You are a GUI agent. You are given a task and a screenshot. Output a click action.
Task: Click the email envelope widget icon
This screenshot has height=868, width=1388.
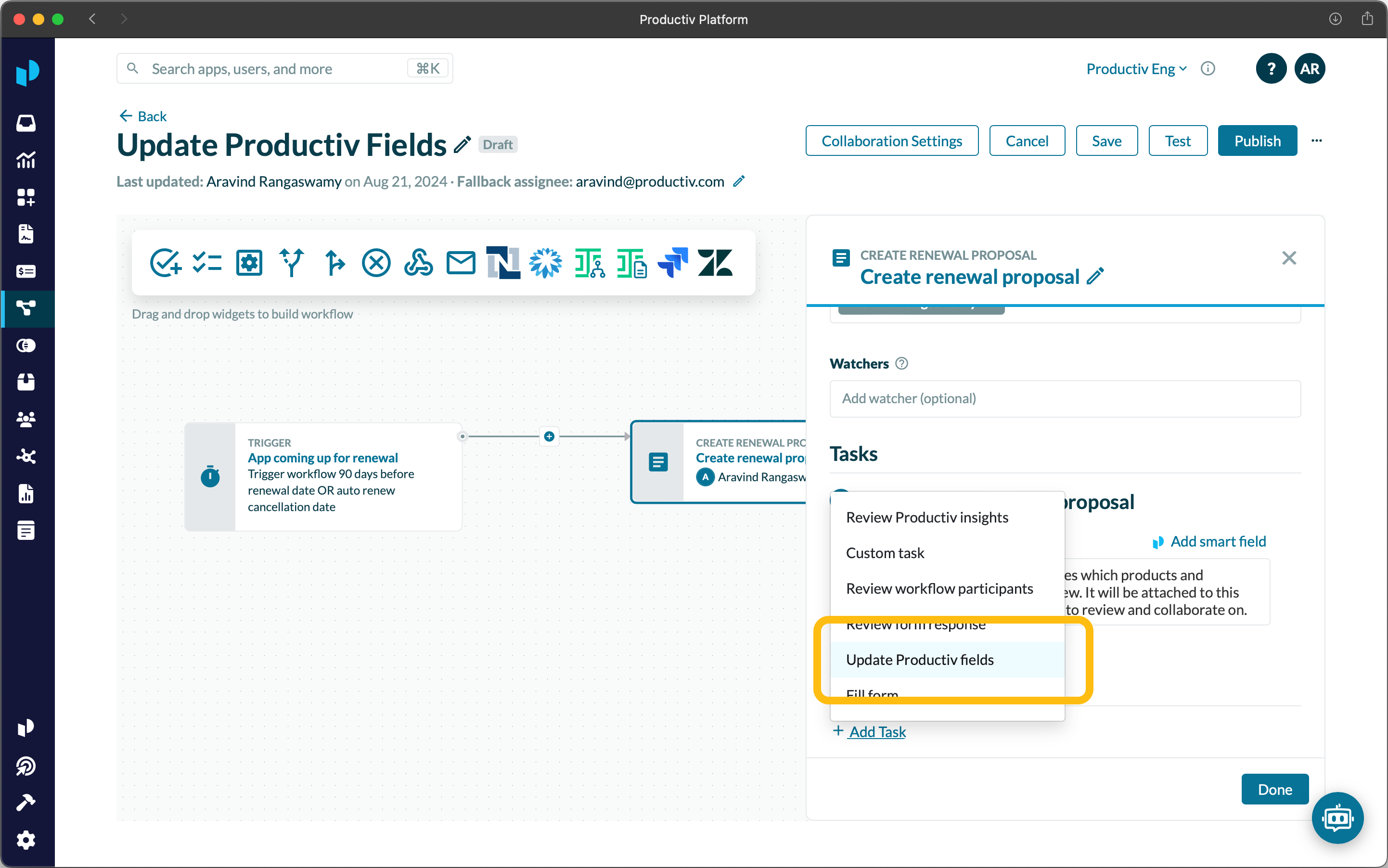461,263
